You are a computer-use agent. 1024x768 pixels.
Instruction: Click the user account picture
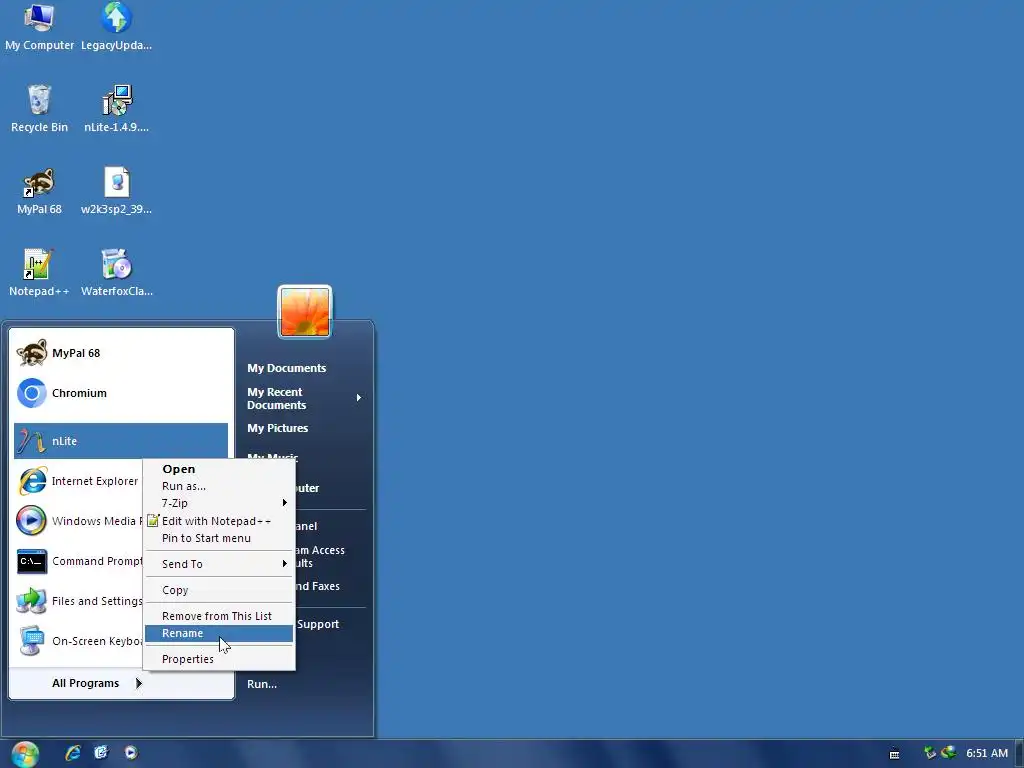click(305, 312)
